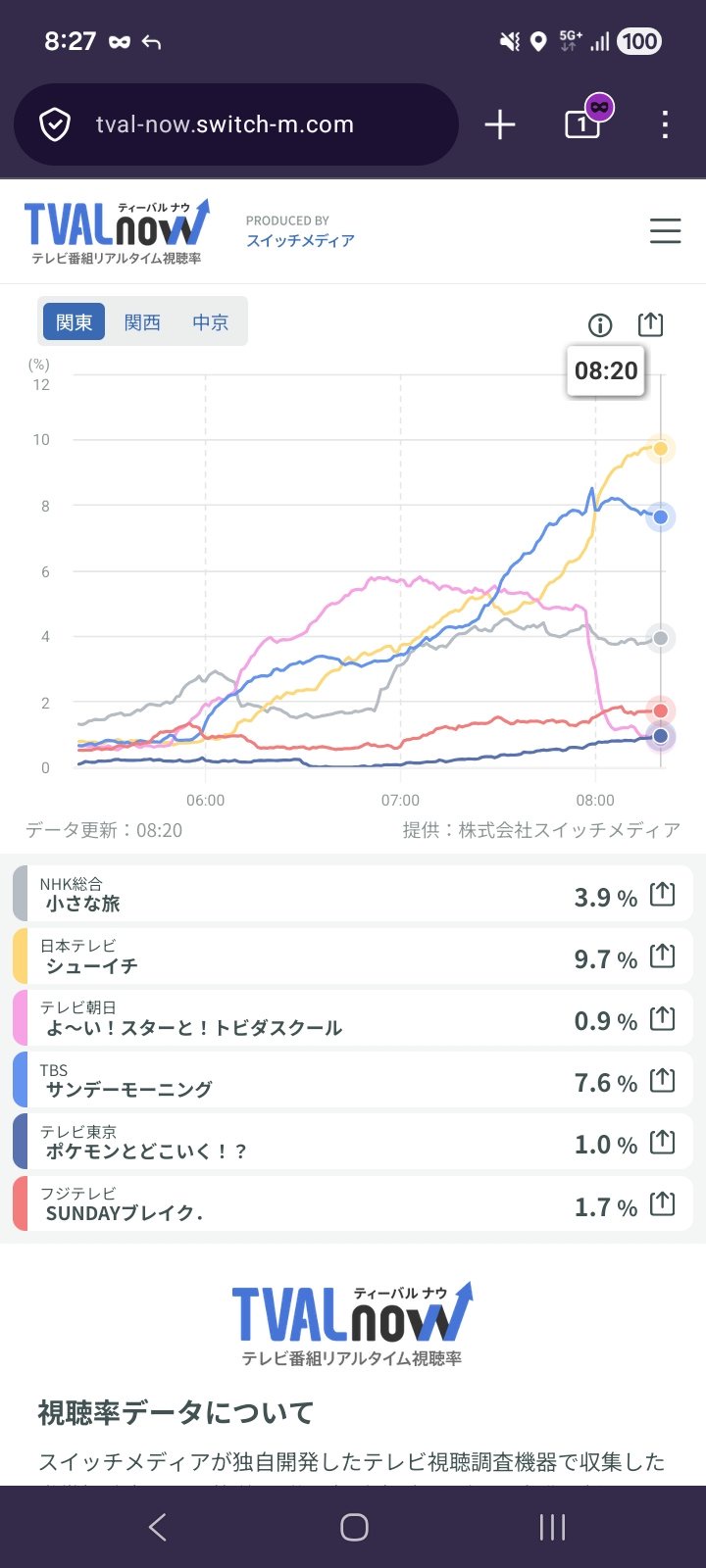Share the フジテレビ rating row
Viewport: 706px width, 1568px height.
pos(663,1203)
